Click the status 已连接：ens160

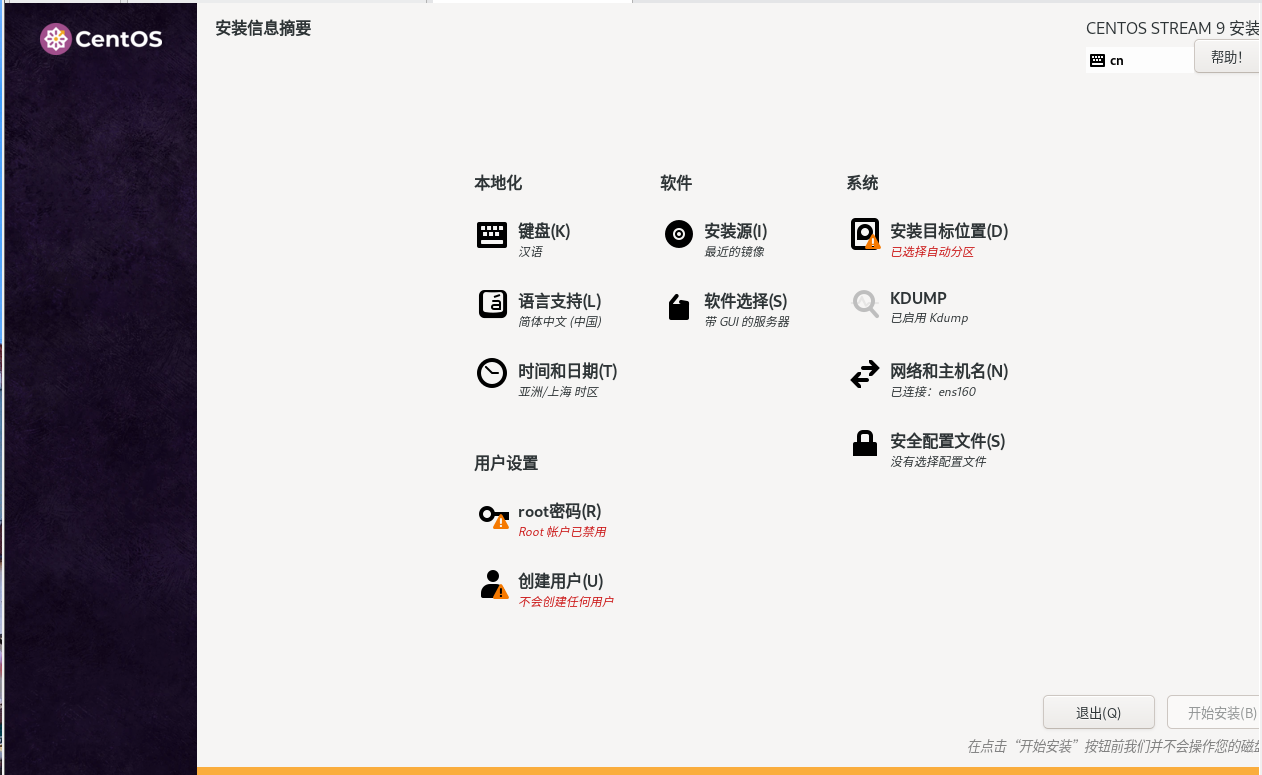point(933,392)
